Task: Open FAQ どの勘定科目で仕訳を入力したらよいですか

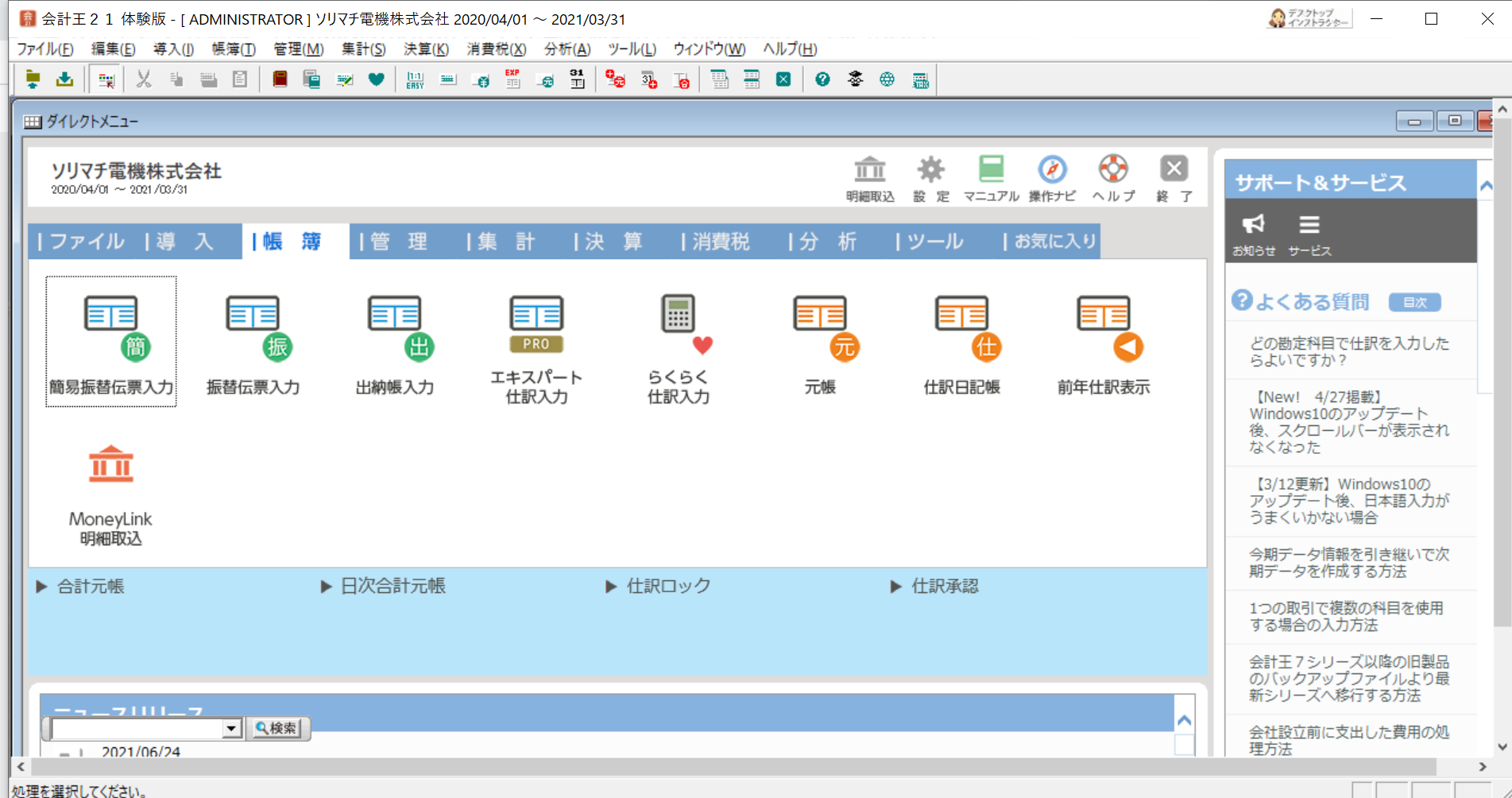Action: point(1349,351)
